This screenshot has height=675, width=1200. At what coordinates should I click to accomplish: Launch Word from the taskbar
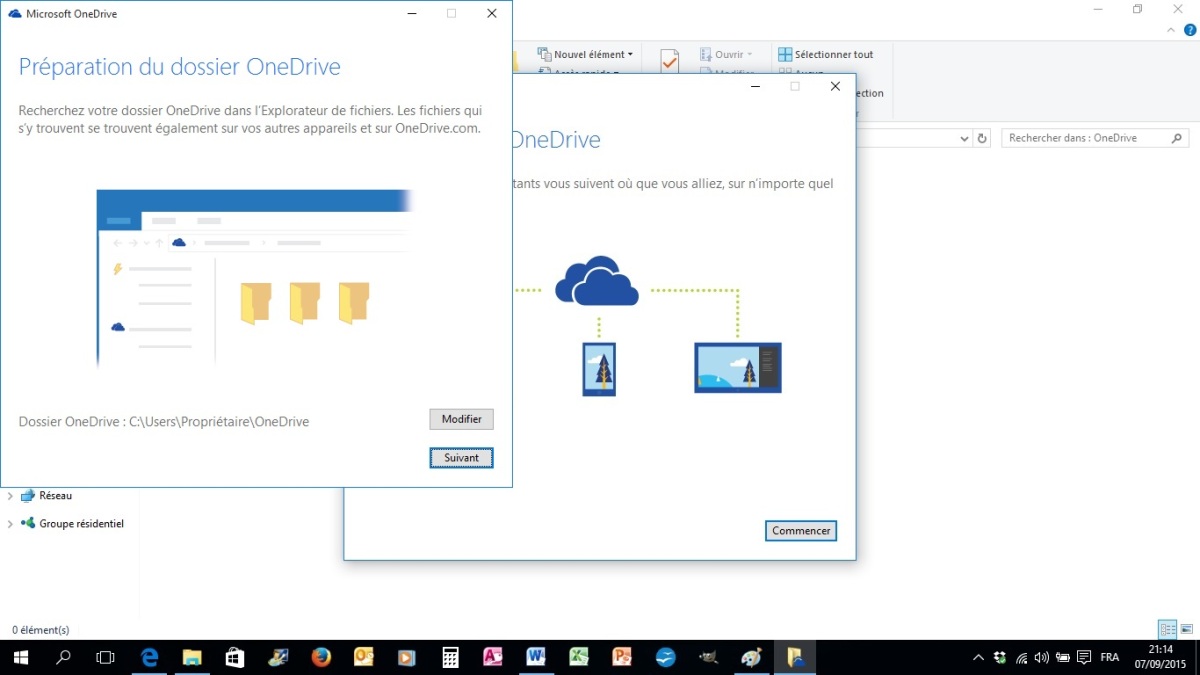point(536,657)
